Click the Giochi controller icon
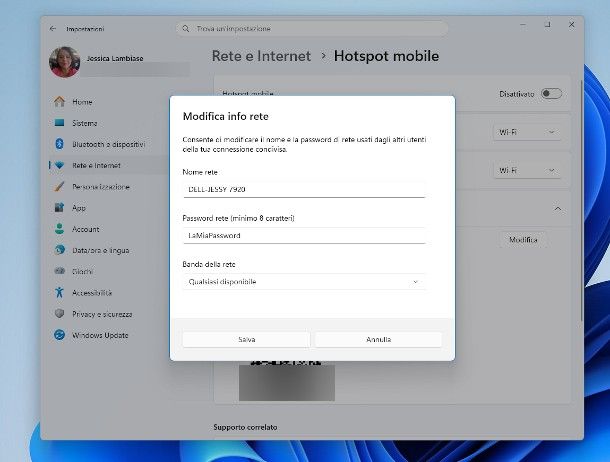 60,271
